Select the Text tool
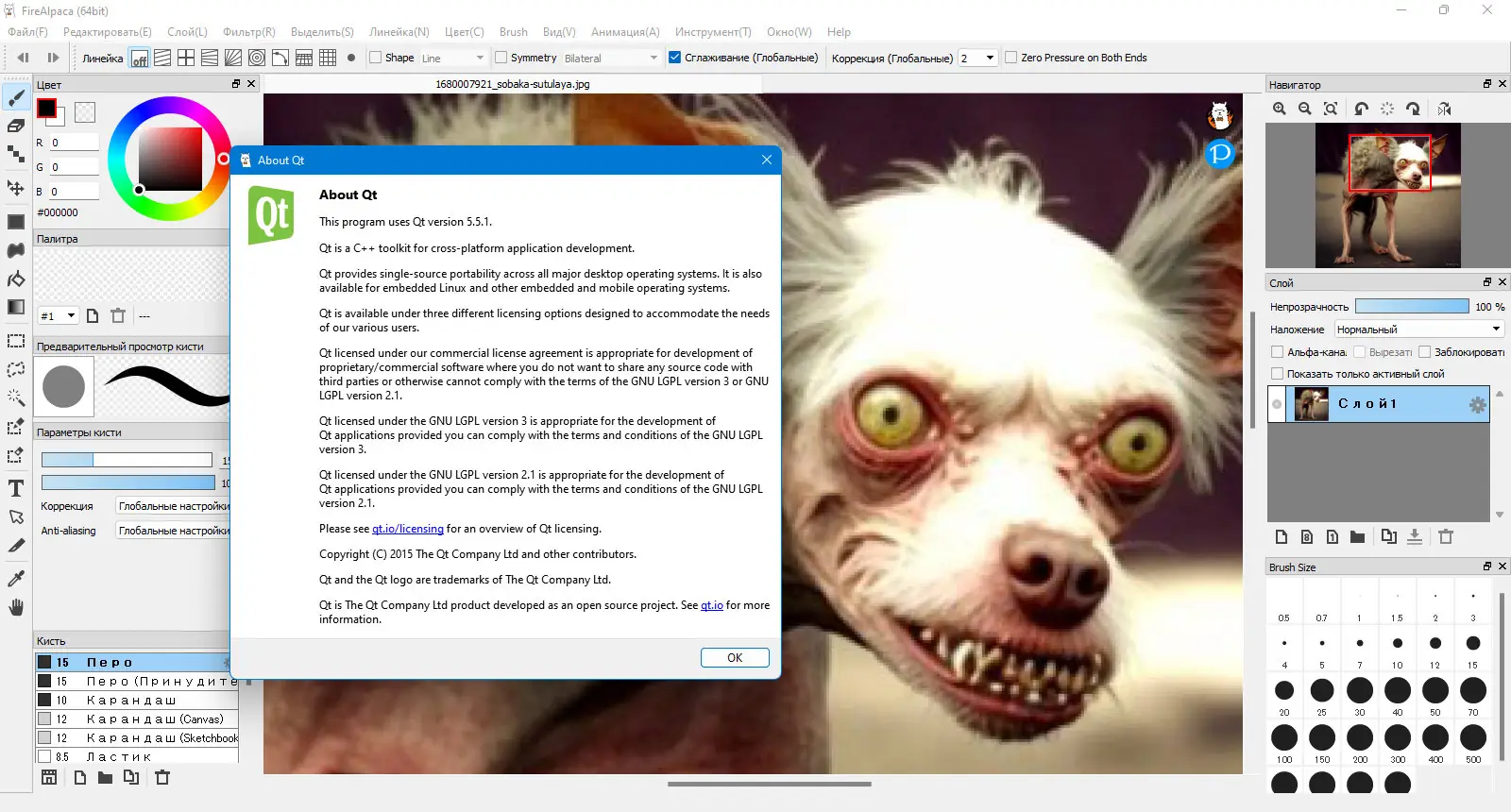 click(16, 488)
